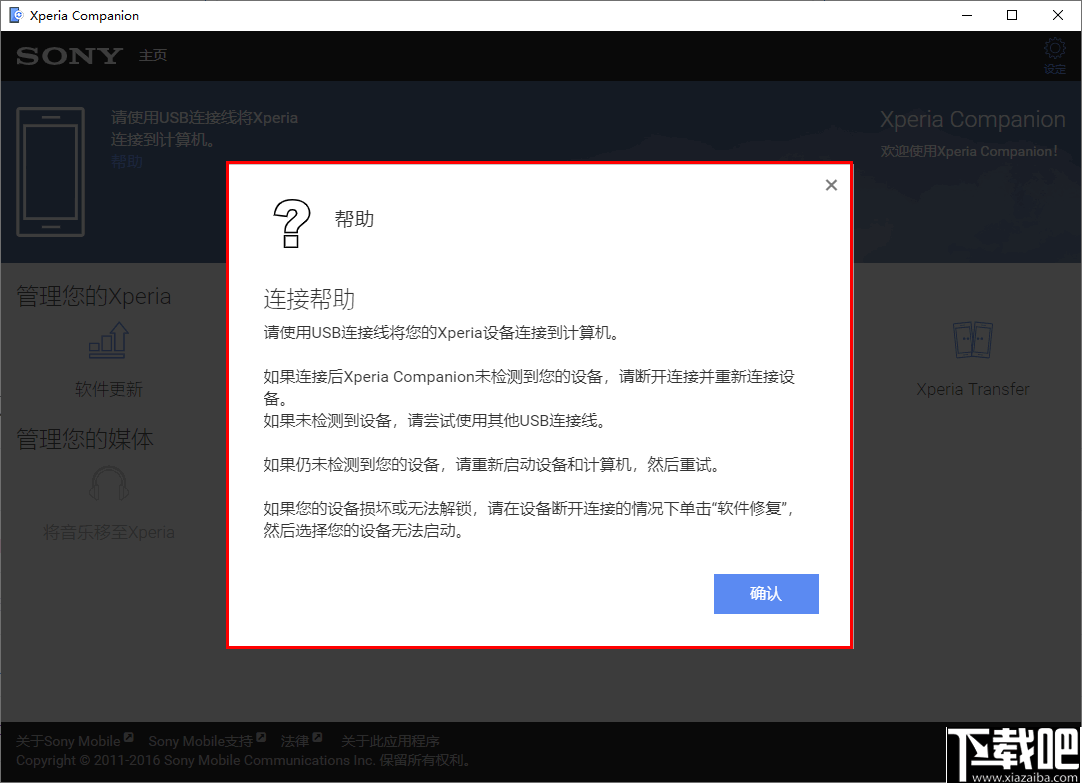Click the question mark help icon in dialog

tap(291, 222)
